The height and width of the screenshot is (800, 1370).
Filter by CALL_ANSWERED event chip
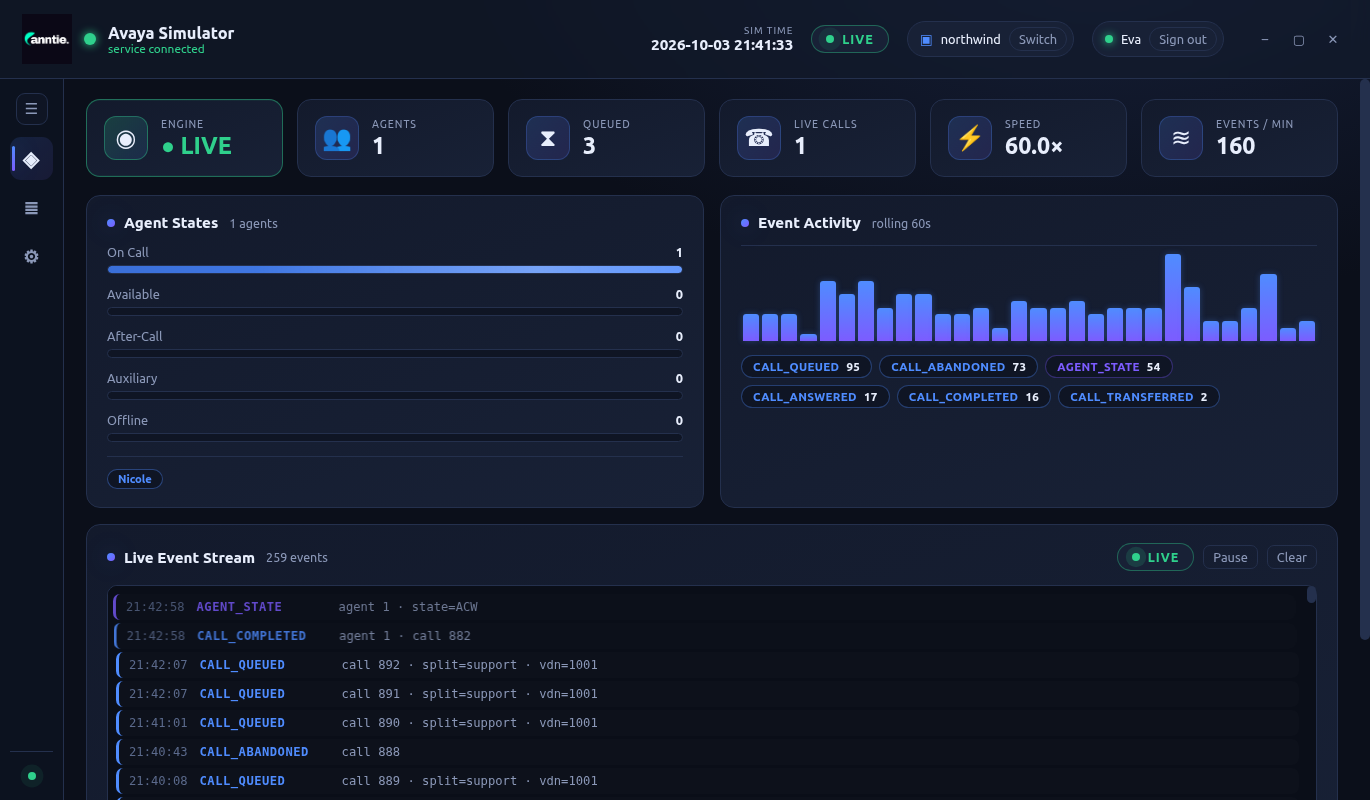point(815,397)
